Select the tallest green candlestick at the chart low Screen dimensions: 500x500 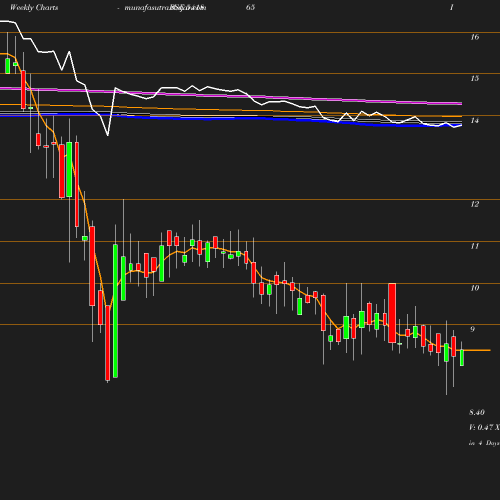115,311
